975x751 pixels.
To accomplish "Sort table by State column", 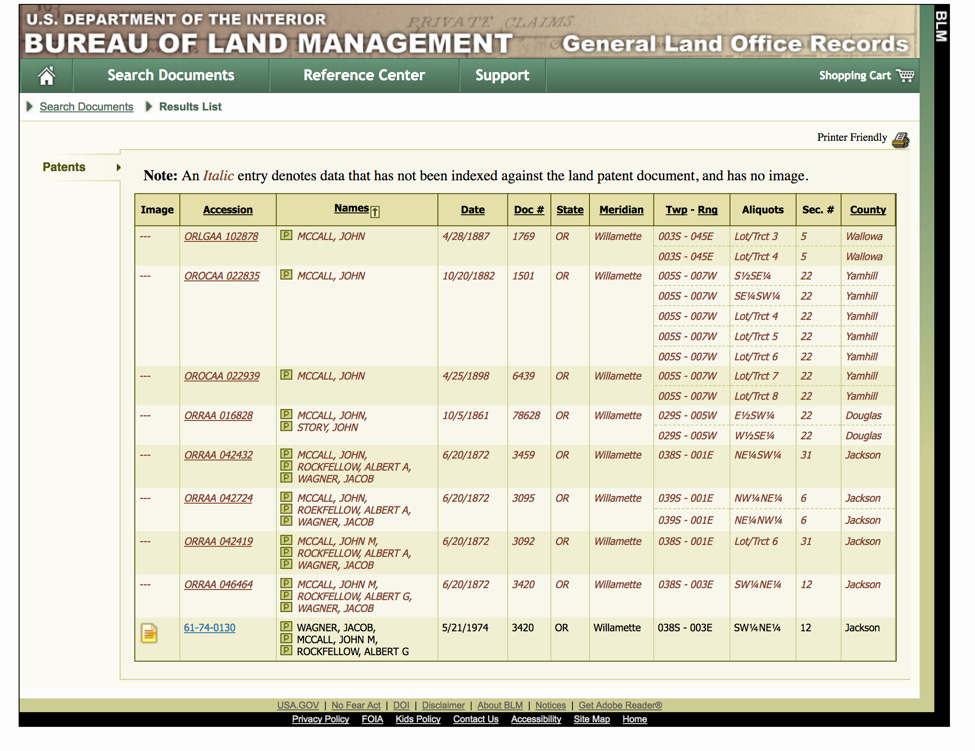I will click(570, 210).
